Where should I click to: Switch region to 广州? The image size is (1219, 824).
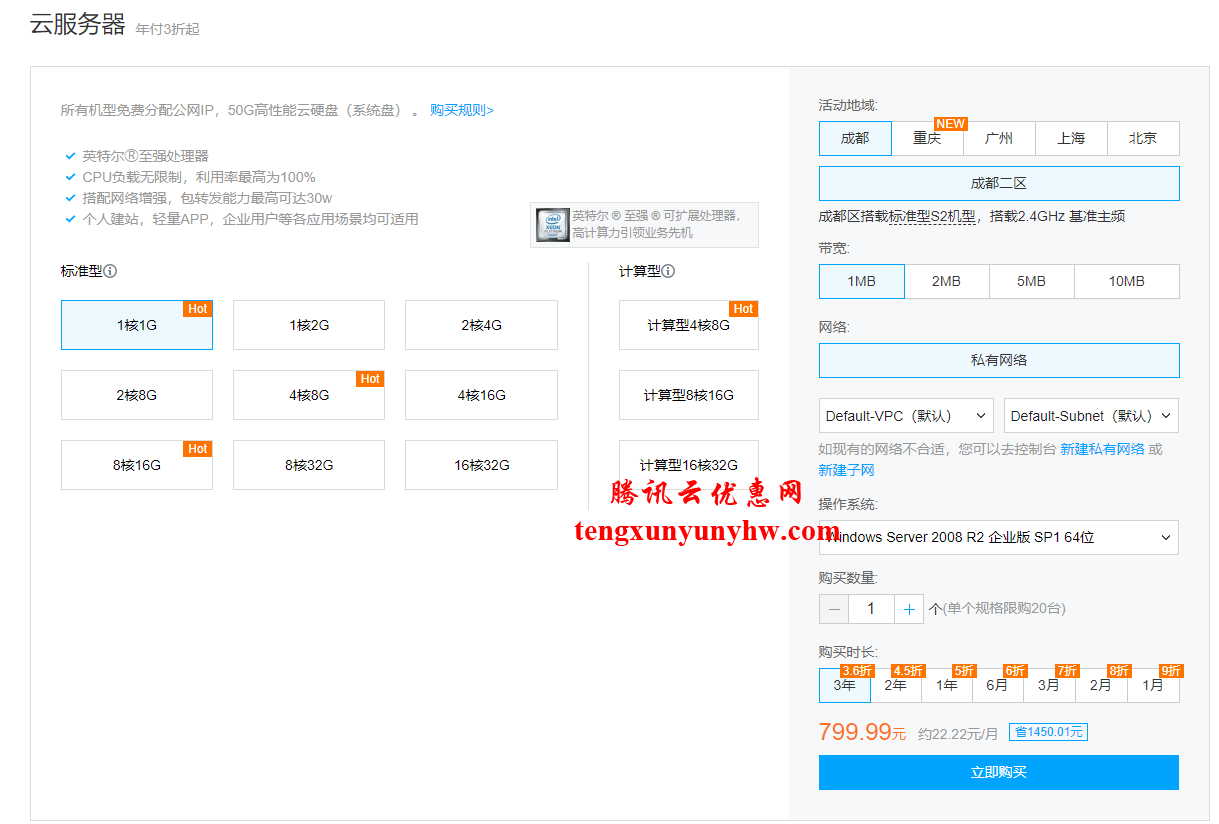(x=999, y=138)
